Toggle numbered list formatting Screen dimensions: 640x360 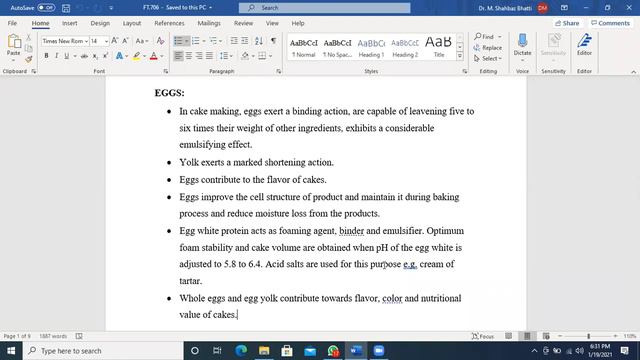click(x=196, y=41)
